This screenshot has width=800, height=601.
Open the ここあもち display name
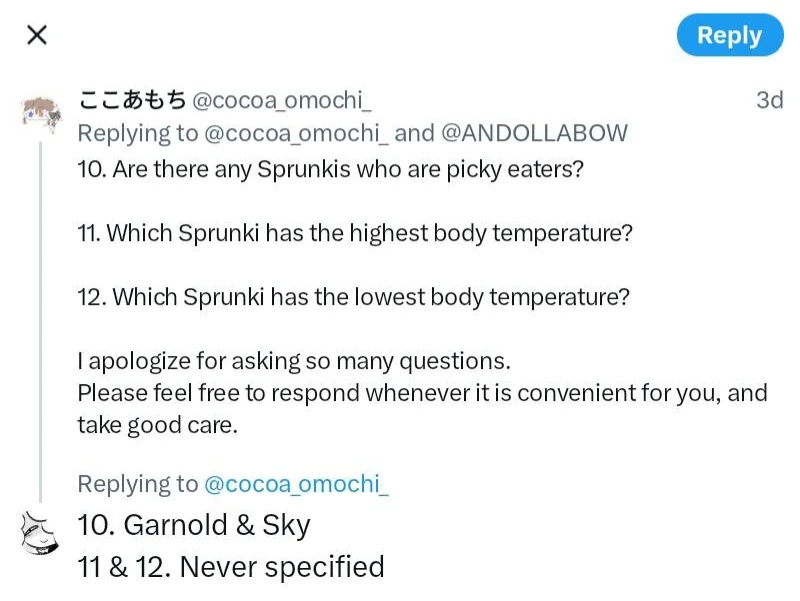pos(130,101)
